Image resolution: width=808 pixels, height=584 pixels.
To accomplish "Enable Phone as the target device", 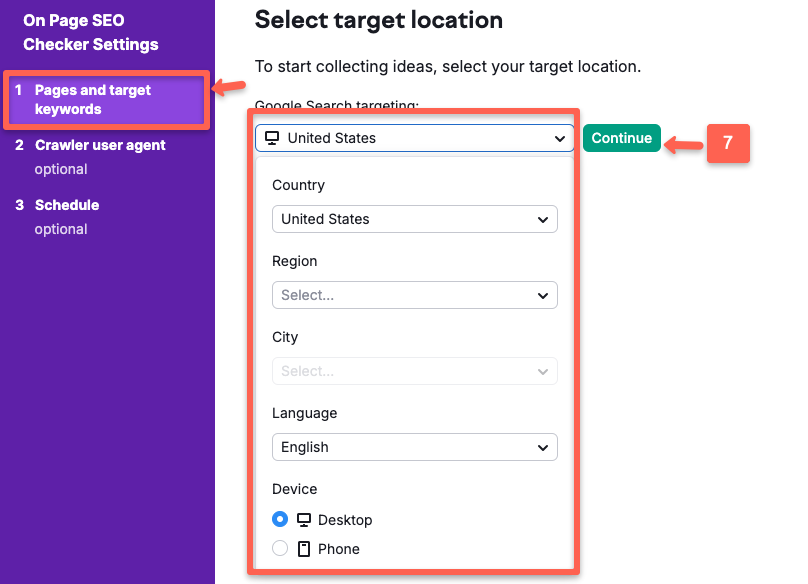I will point(280,548).
